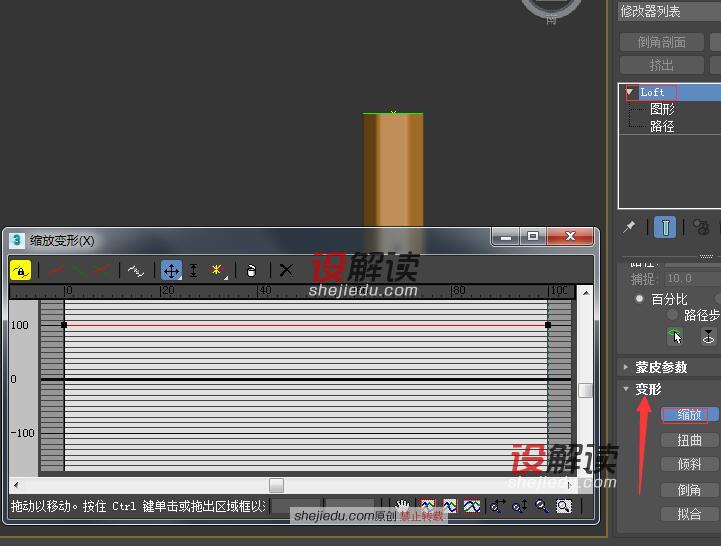Click the Delete Control Point icon
The image size is (721, 546).
pos(251,270)
